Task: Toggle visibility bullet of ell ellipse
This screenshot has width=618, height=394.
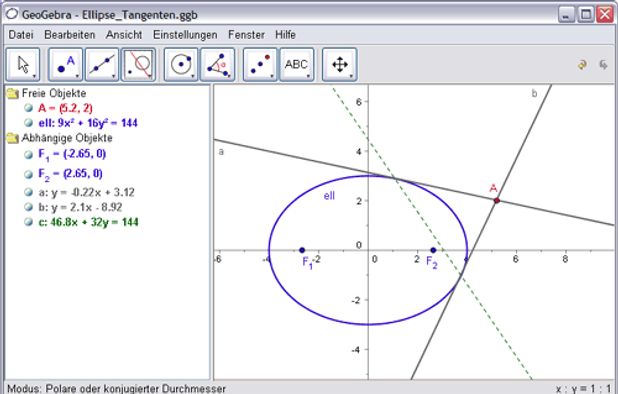Action: click(28, 123)
